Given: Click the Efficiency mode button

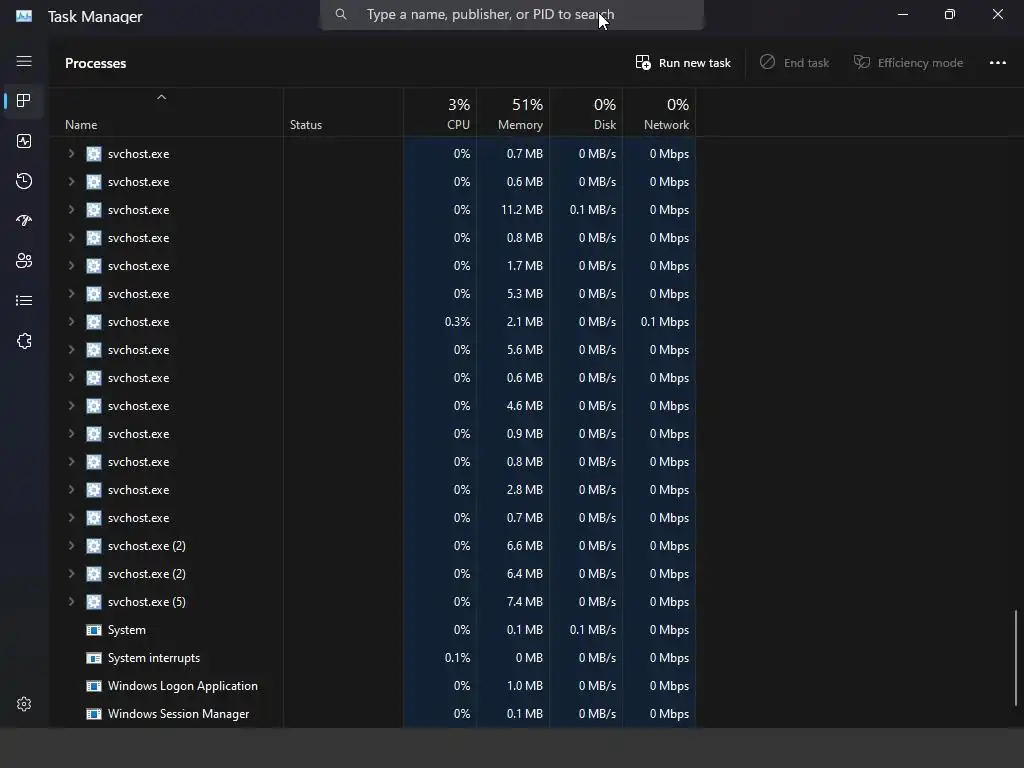Looking at the screenshot, I should click(x=908, y=63).
